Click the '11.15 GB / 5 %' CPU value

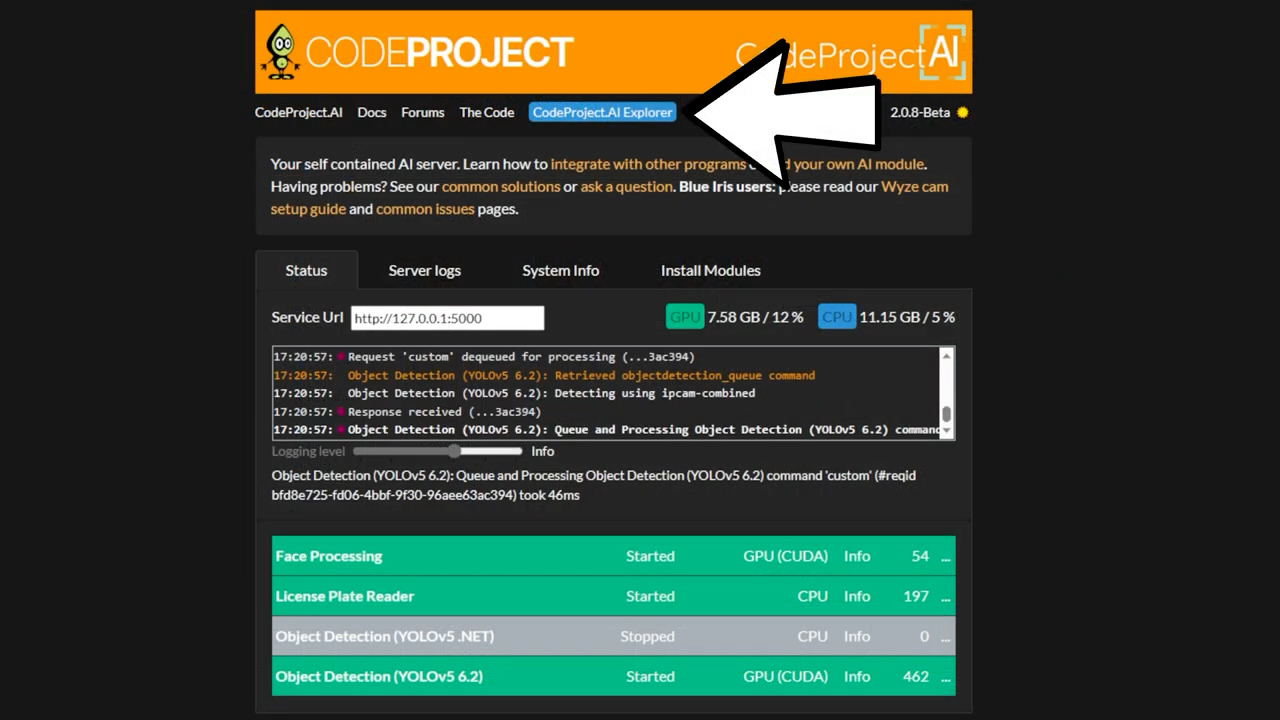click(907, 317)
